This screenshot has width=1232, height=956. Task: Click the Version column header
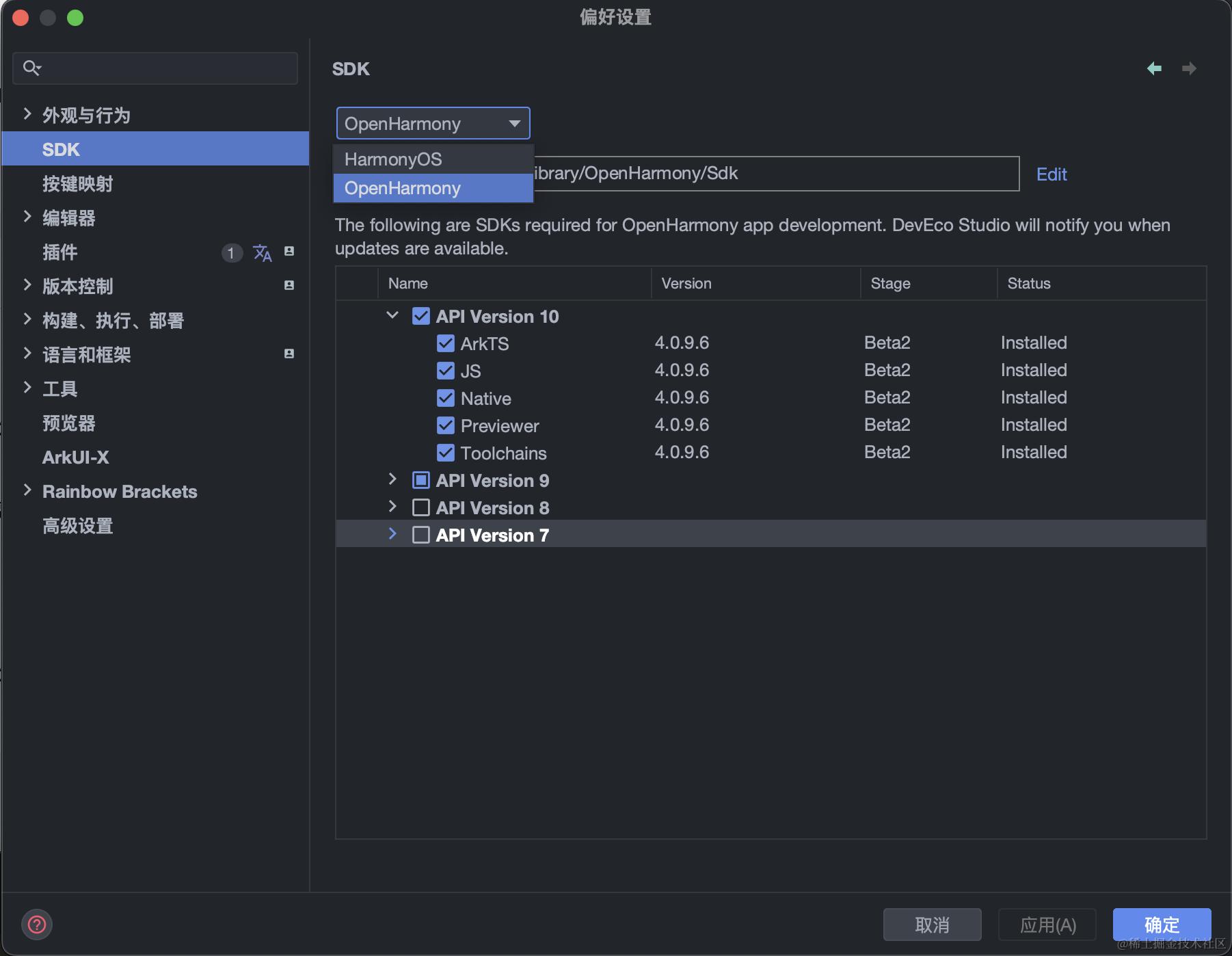click(755, 283)
